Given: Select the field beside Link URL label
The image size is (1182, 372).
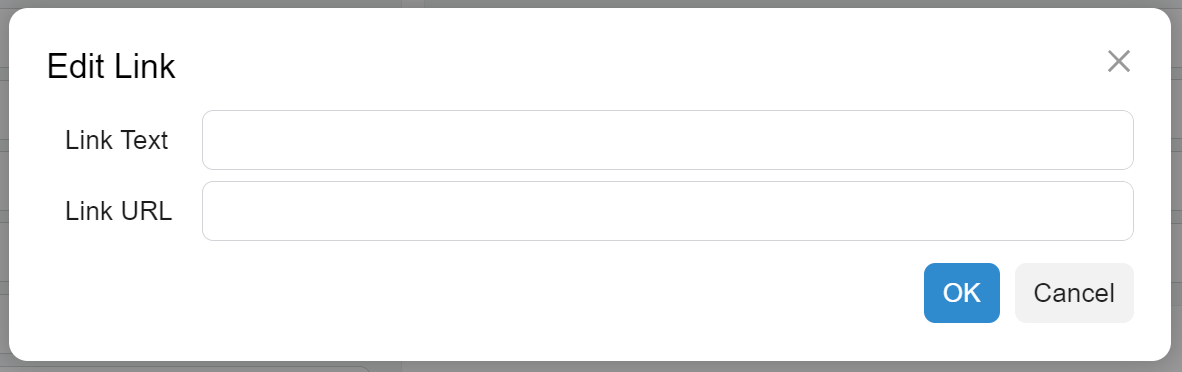Looking at the screenshot, I should [668, 211].
